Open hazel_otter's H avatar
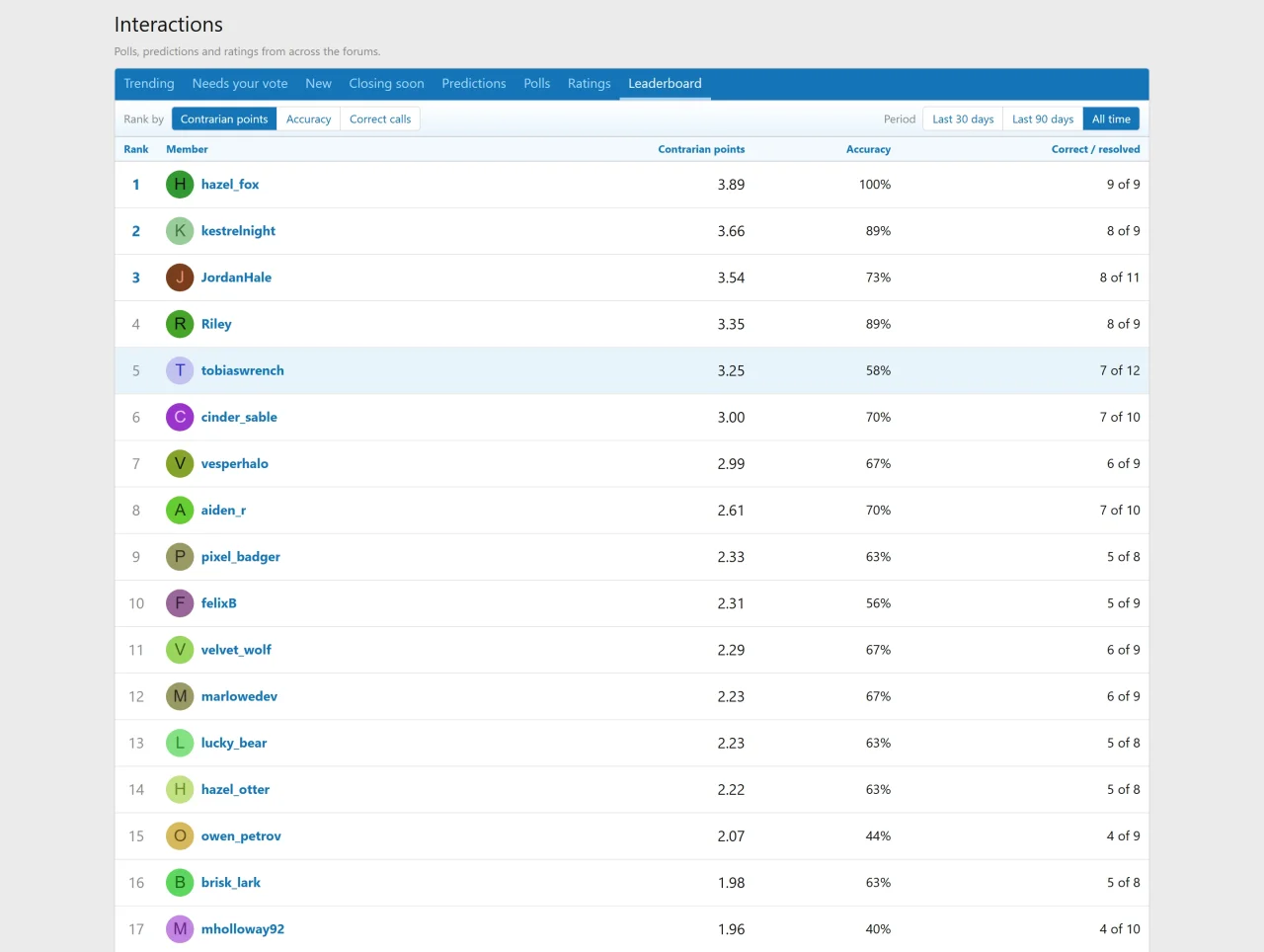Screen dimensions: 1264x952 pos(180,789)
